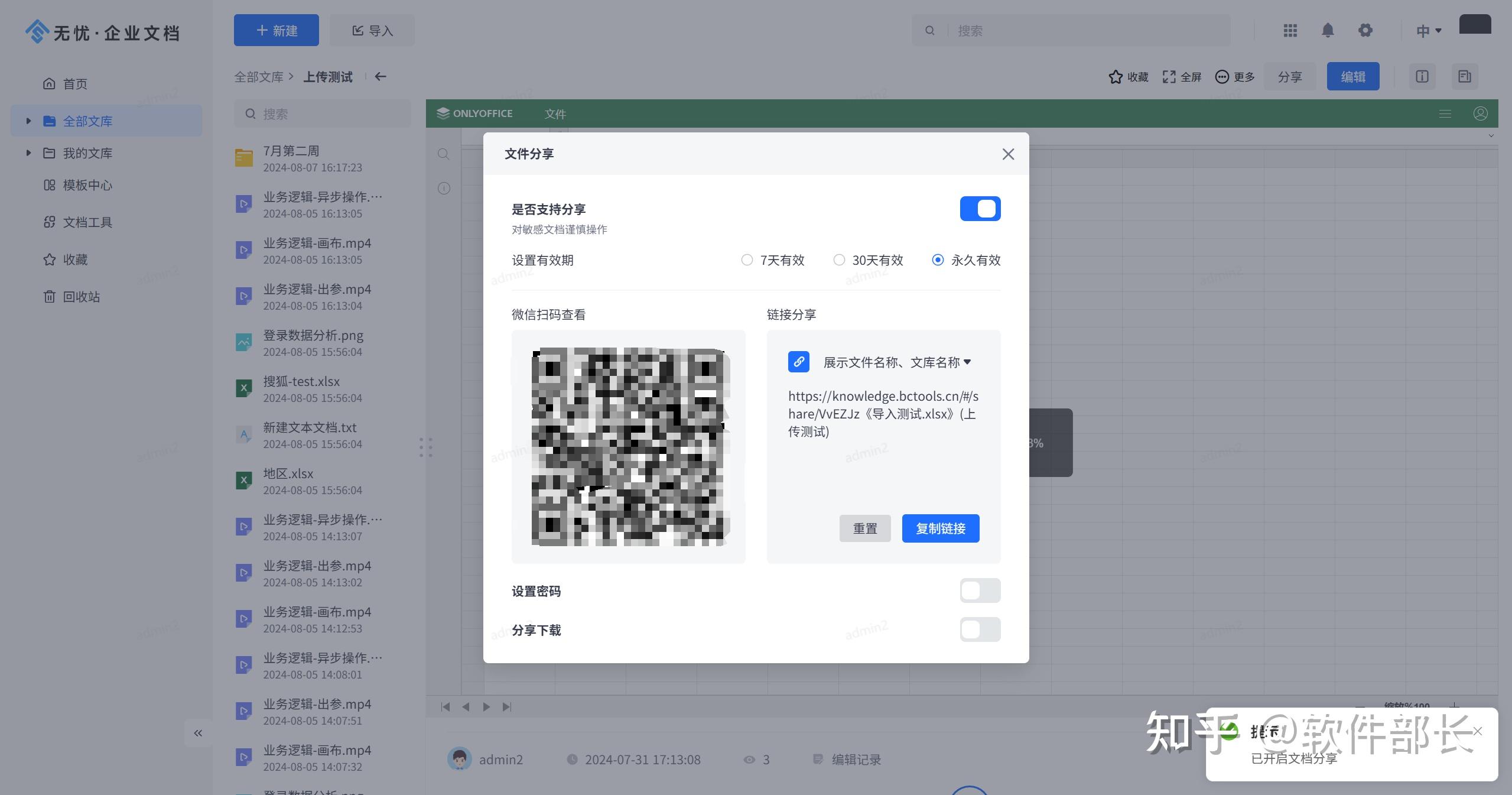Click the file list search field
The image size is (1512, 795).
tap(323, 113)
